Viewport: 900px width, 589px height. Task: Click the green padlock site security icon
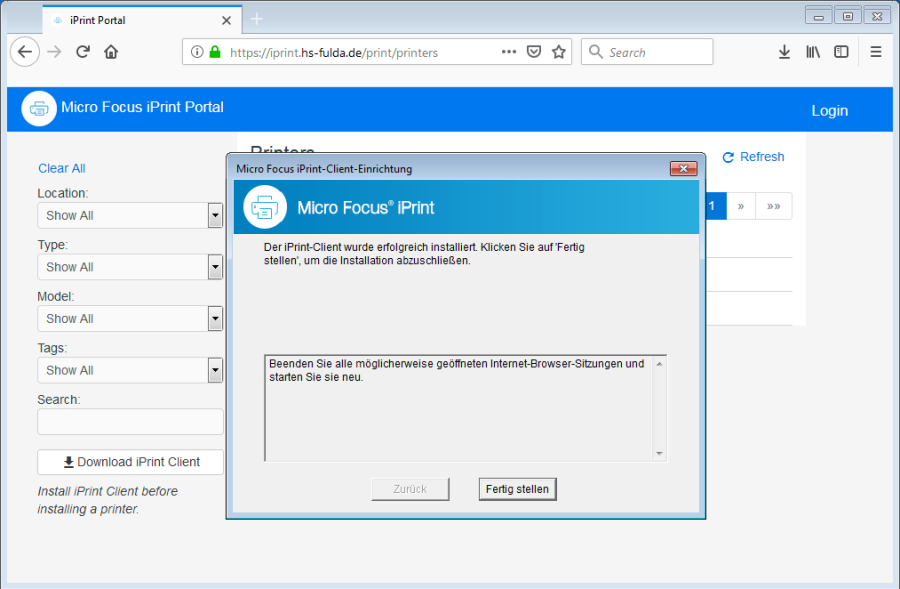tap(214, 52)
